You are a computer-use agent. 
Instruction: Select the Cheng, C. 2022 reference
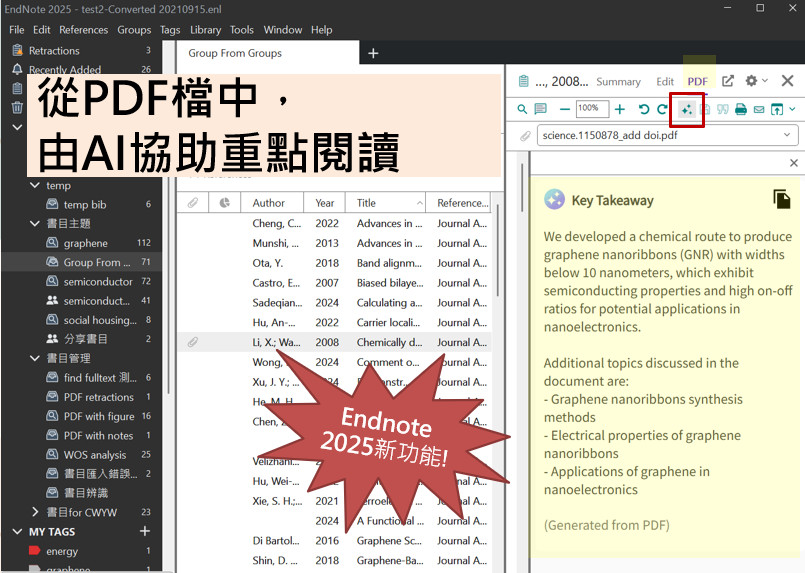[334, 223]
